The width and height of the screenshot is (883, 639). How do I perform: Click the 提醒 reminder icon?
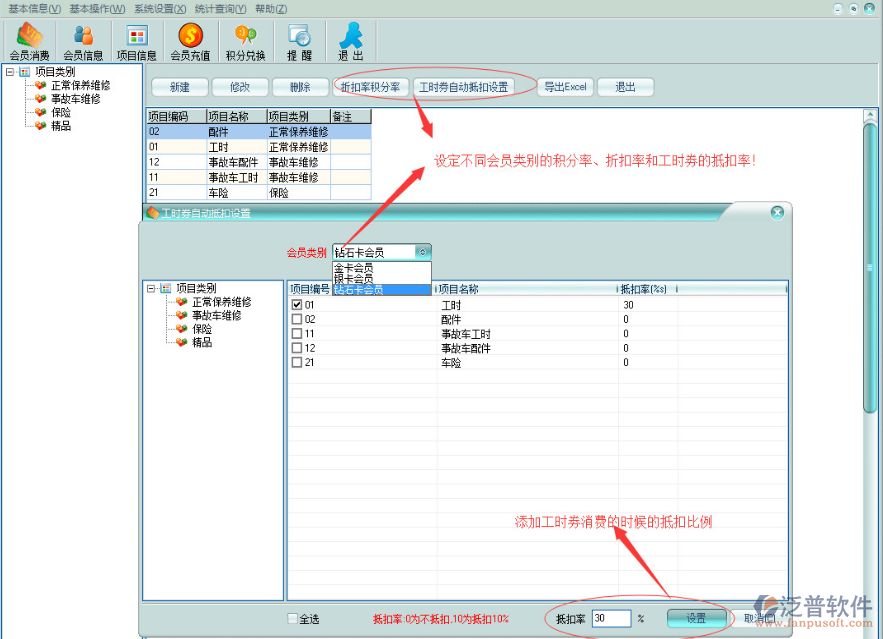(299, 42)
